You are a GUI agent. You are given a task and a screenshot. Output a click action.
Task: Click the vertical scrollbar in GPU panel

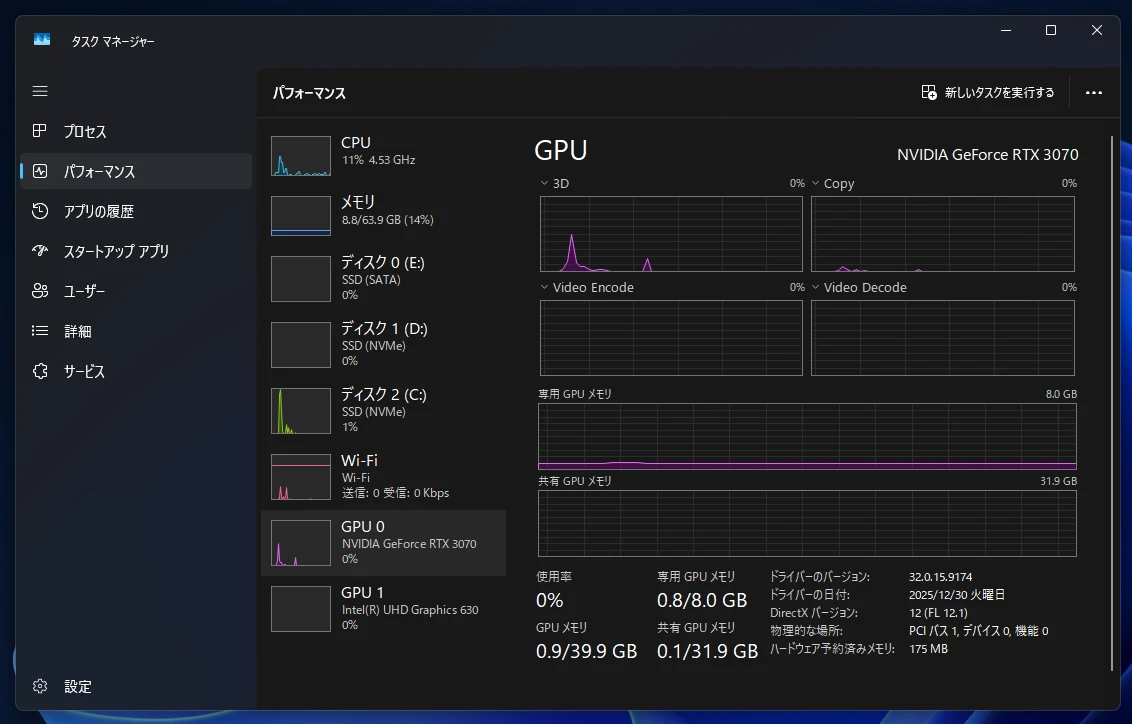[x=1112, y=400]
